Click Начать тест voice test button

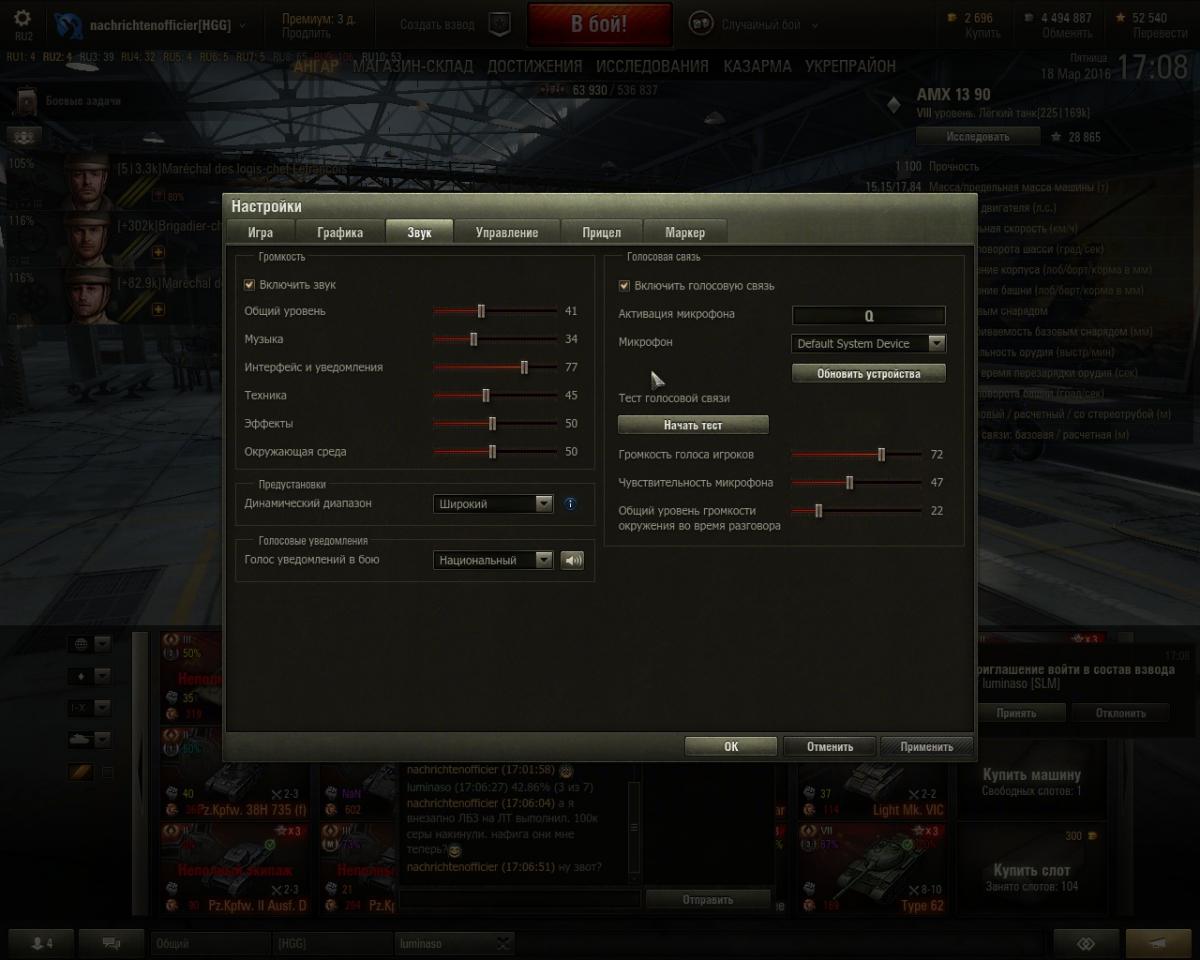click(x=693, y=425)
